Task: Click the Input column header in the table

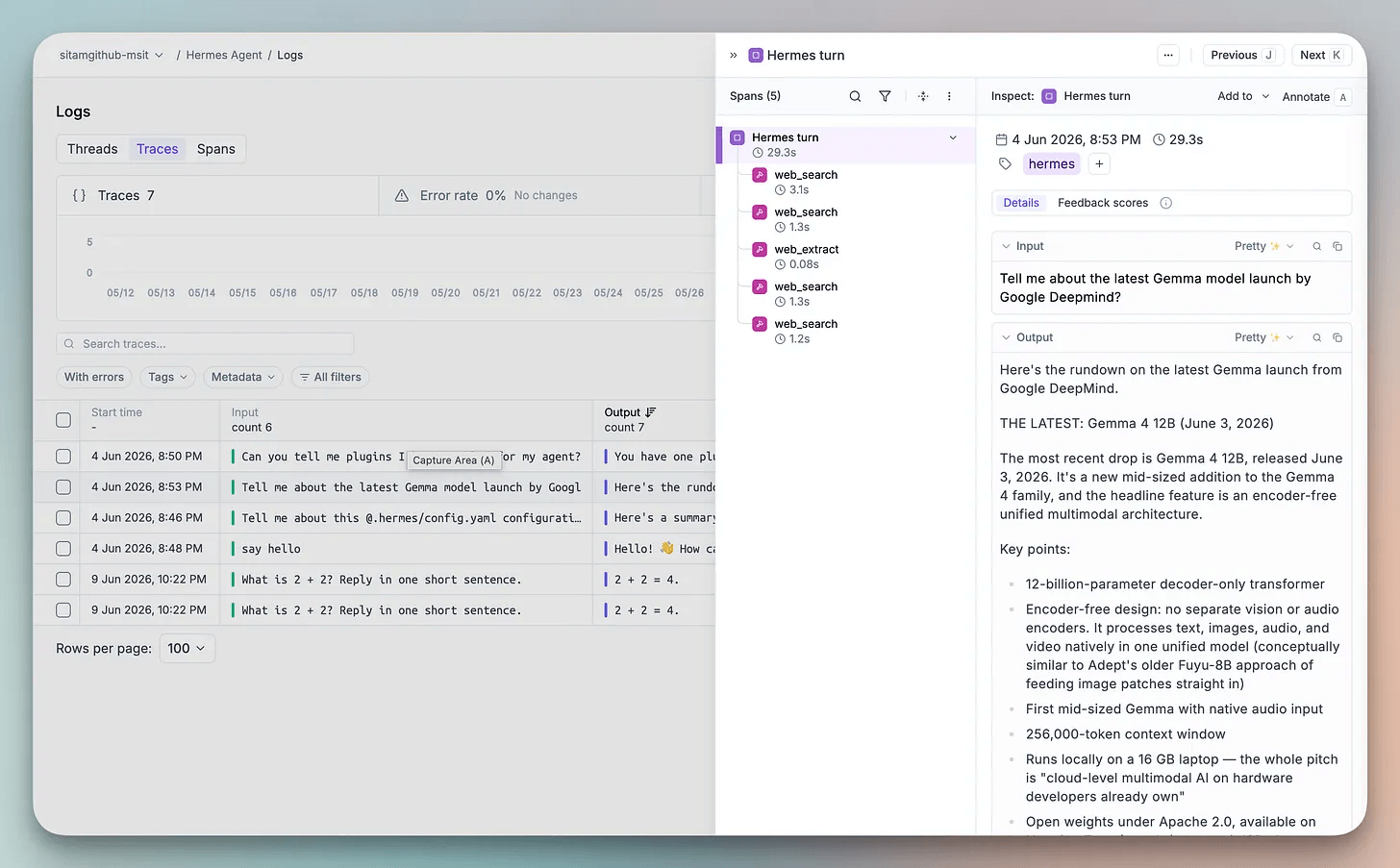Action: point(244,412)
